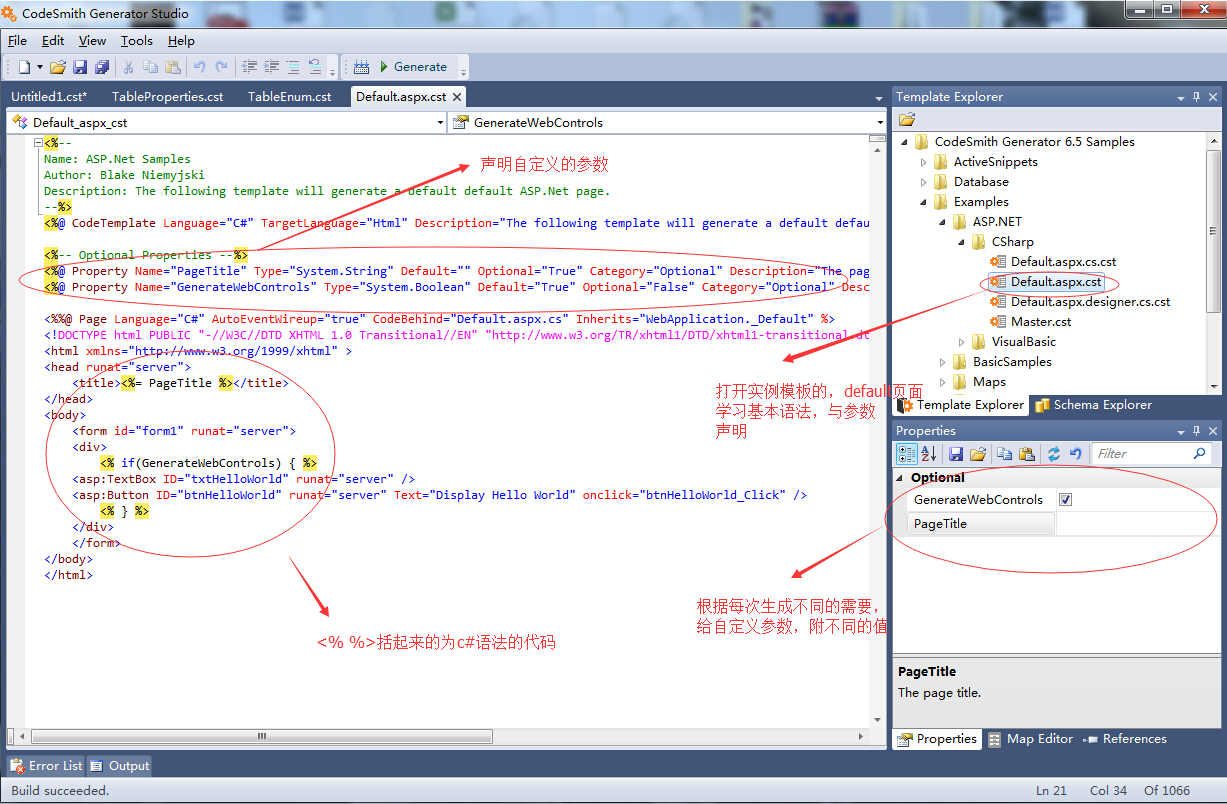Click the open folder icon in Template Explorer
Viewport: 1227px width, 804px height.
(907, 119)
